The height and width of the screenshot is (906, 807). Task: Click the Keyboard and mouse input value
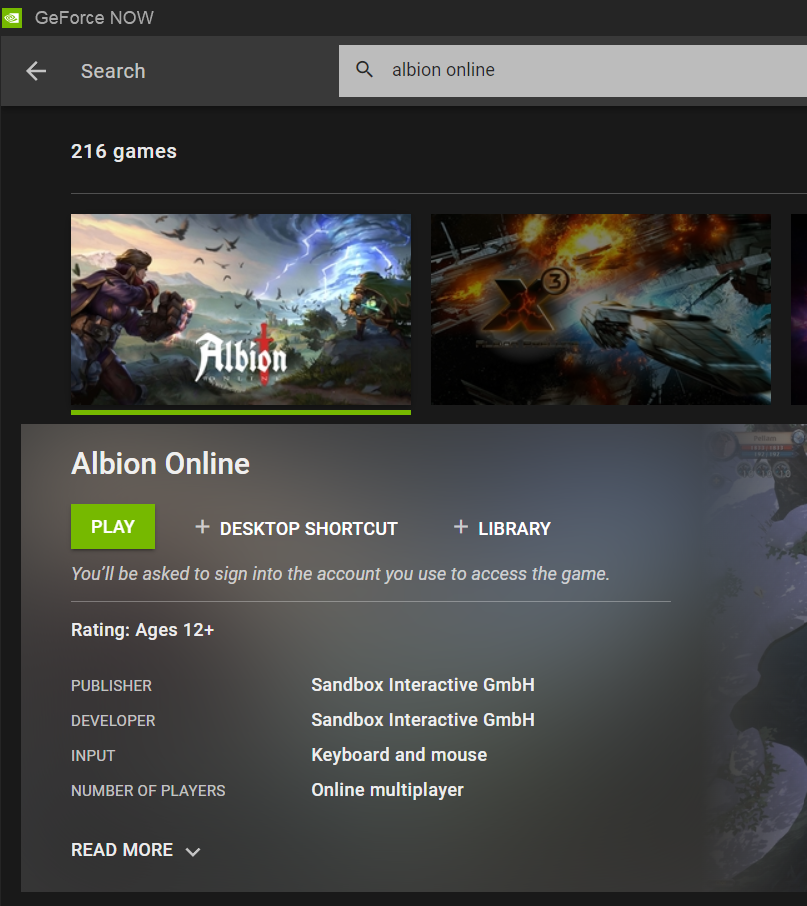coord(399,755)
